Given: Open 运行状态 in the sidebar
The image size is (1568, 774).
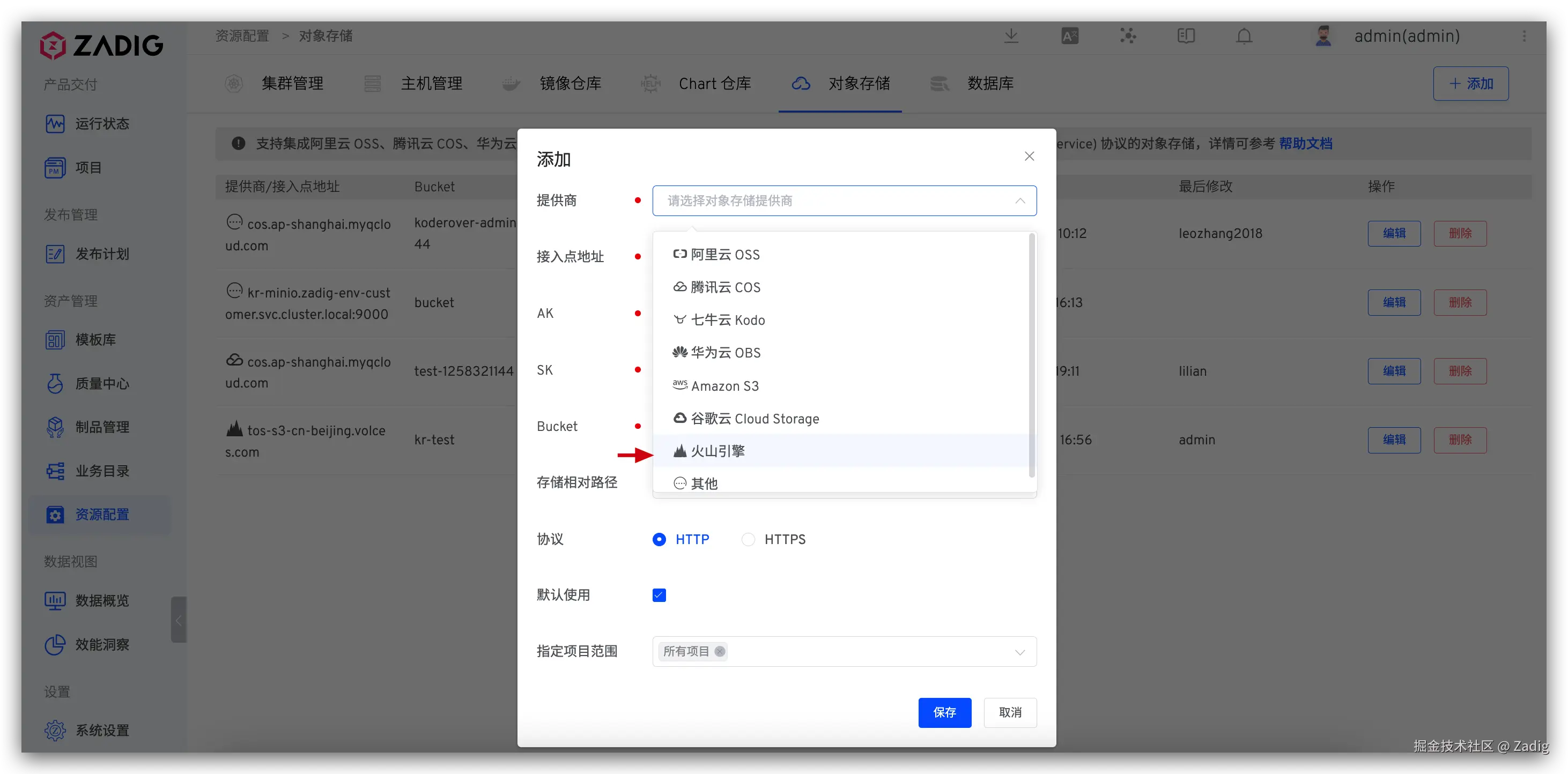Looking at the screenshot, I should [x=102, y=123].
